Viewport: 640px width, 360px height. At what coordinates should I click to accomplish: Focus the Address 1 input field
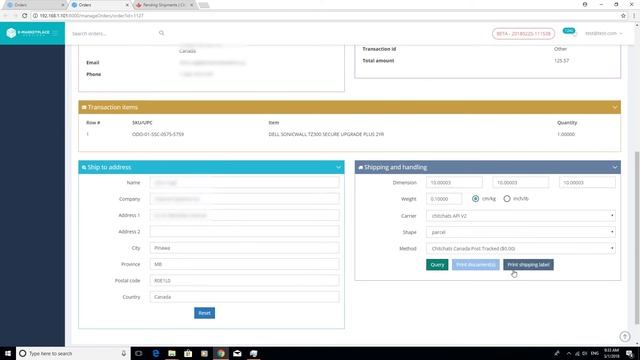click(x=244, y=215)
